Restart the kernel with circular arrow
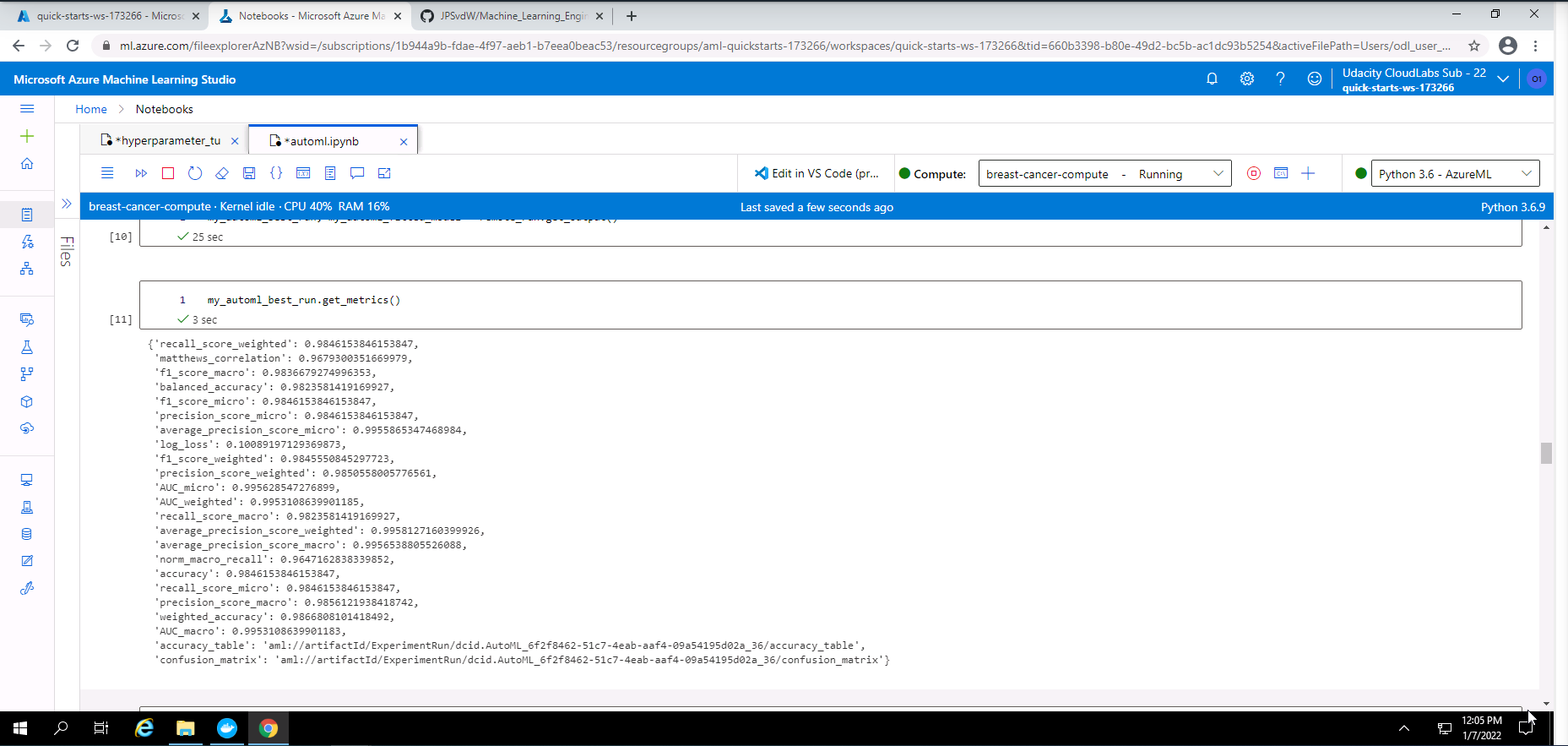This screenshot has height=746, width=1568. 195,173
